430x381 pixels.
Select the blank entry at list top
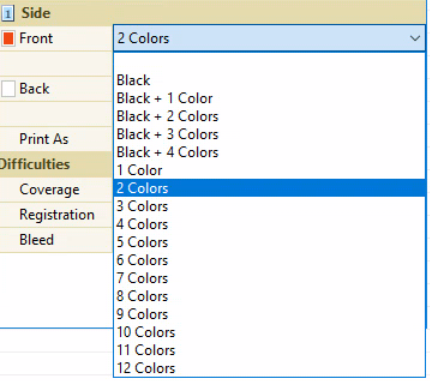coord(269,62)
